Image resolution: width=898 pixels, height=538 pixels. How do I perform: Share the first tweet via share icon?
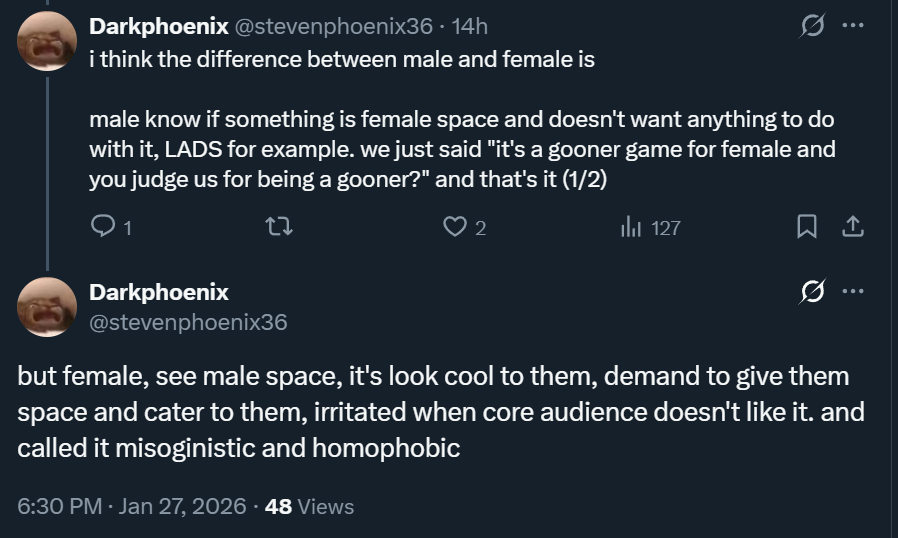point(852,228)
